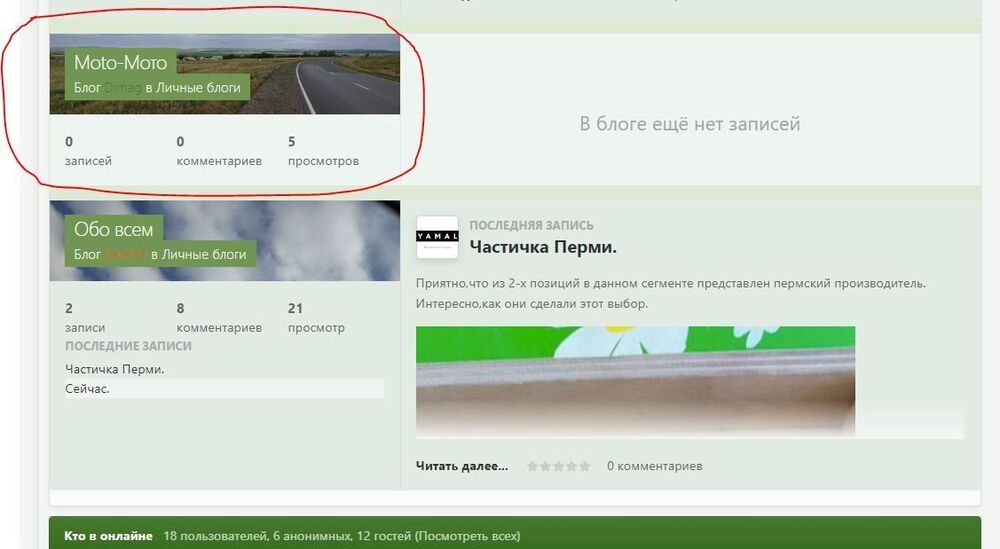This screenshot has width=1000, height=549.
Task: Click the 0 записей counter of Moto-Мото
Action: click(89, 151)
